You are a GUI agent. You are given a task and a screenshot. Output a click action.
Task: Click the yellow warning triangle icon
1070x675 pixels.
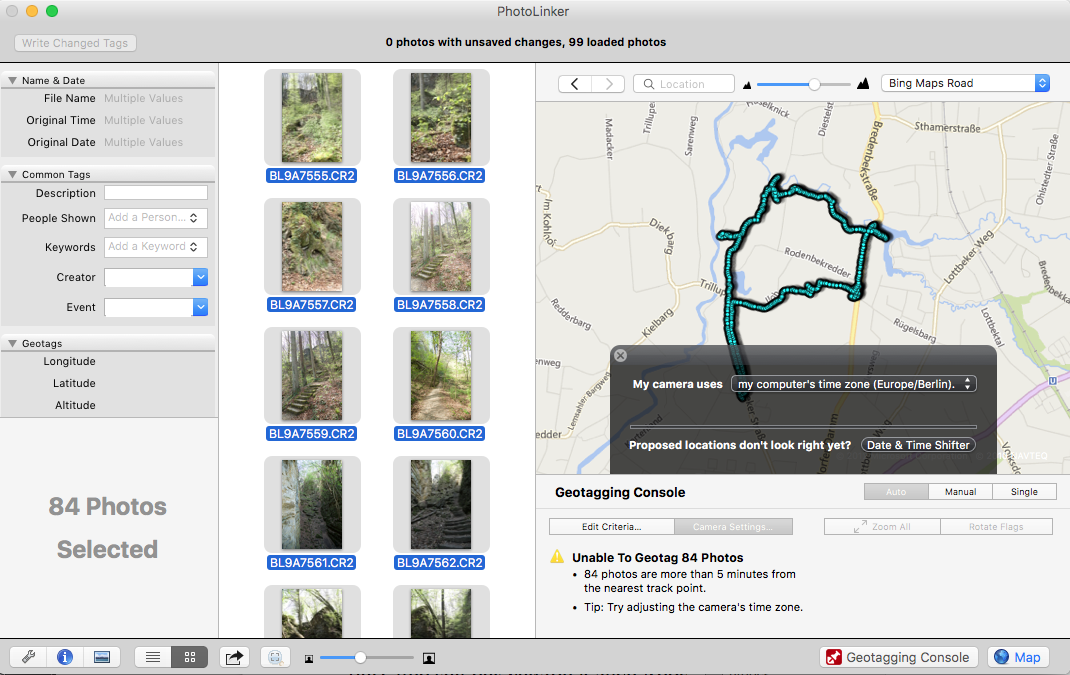[x=558, y=556]
